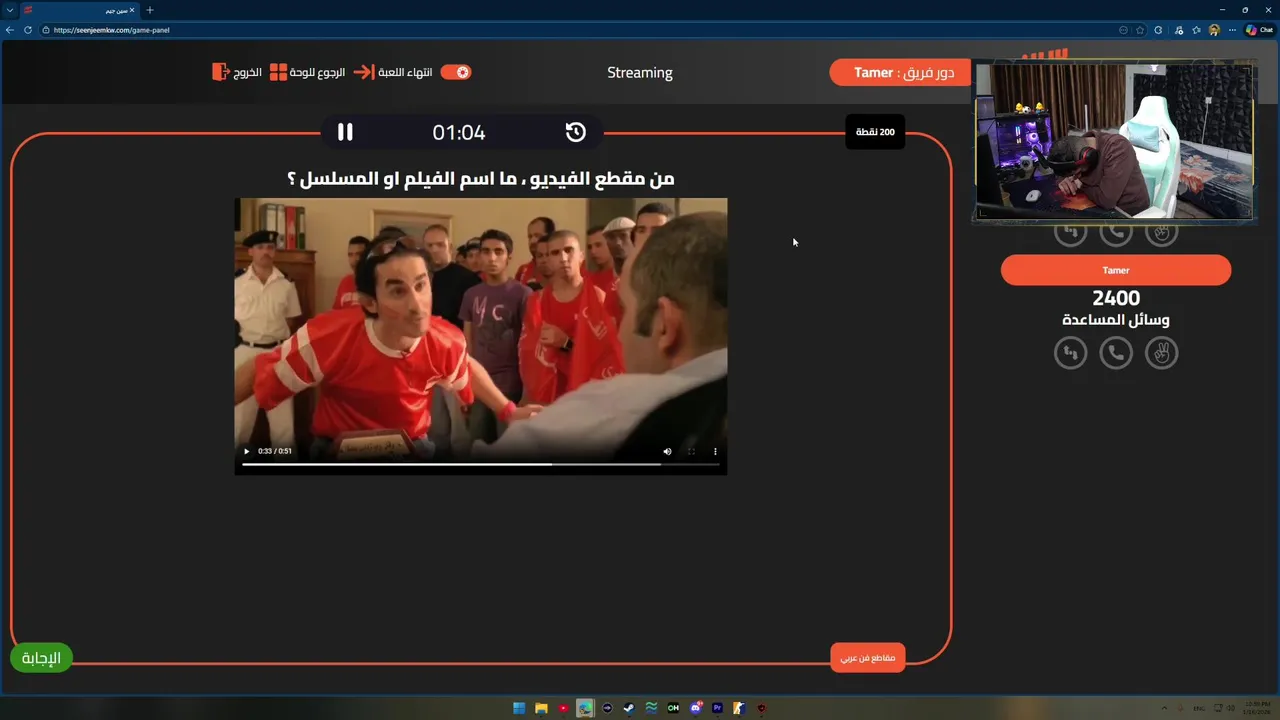Open the video player's fullscreen mode

[691, 451]
